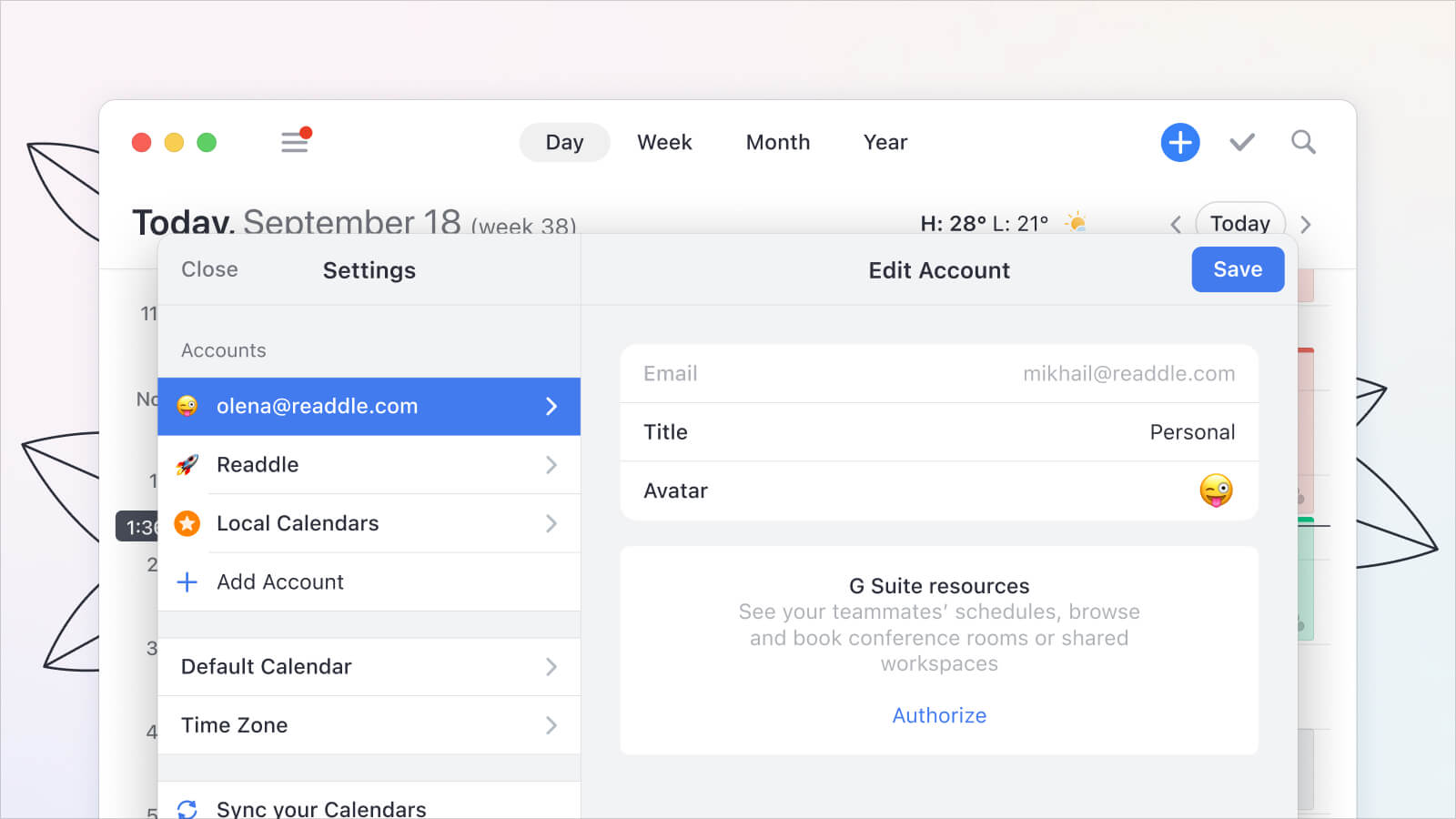Click the Readdle rocket icon
The height and width of the screenshot is (819, 1456).
[x=187, y=465]
